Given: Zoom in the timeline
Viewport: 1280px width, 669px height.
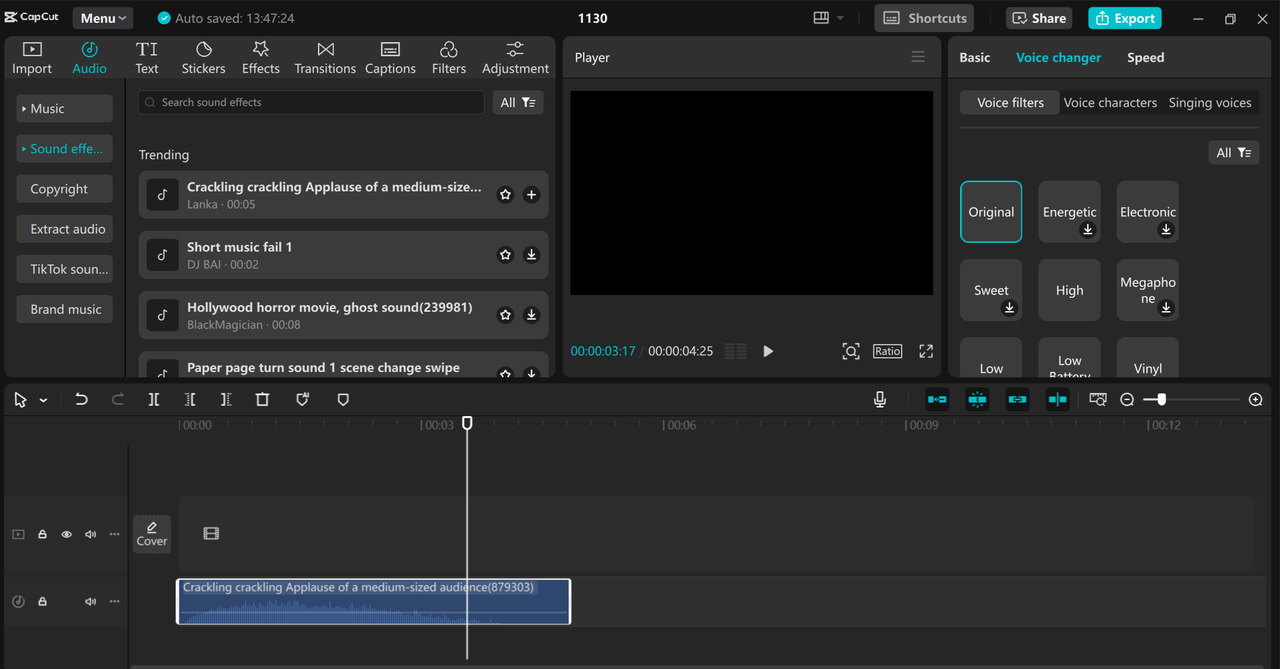Looking at the screenshot, I should point(1256,399).
